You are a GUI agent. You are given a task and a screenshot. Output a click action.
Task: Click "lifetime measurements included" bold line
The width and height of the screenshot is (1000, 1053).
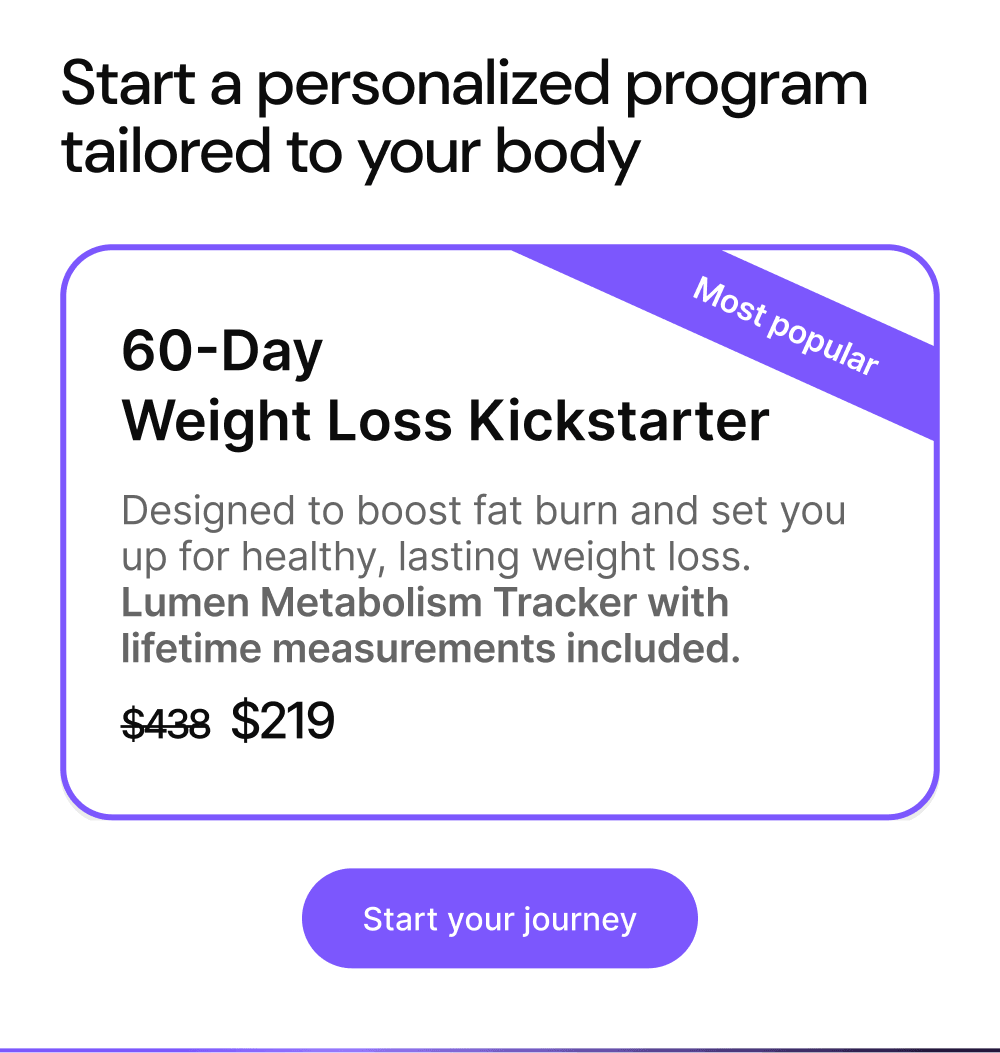(430, 649)
